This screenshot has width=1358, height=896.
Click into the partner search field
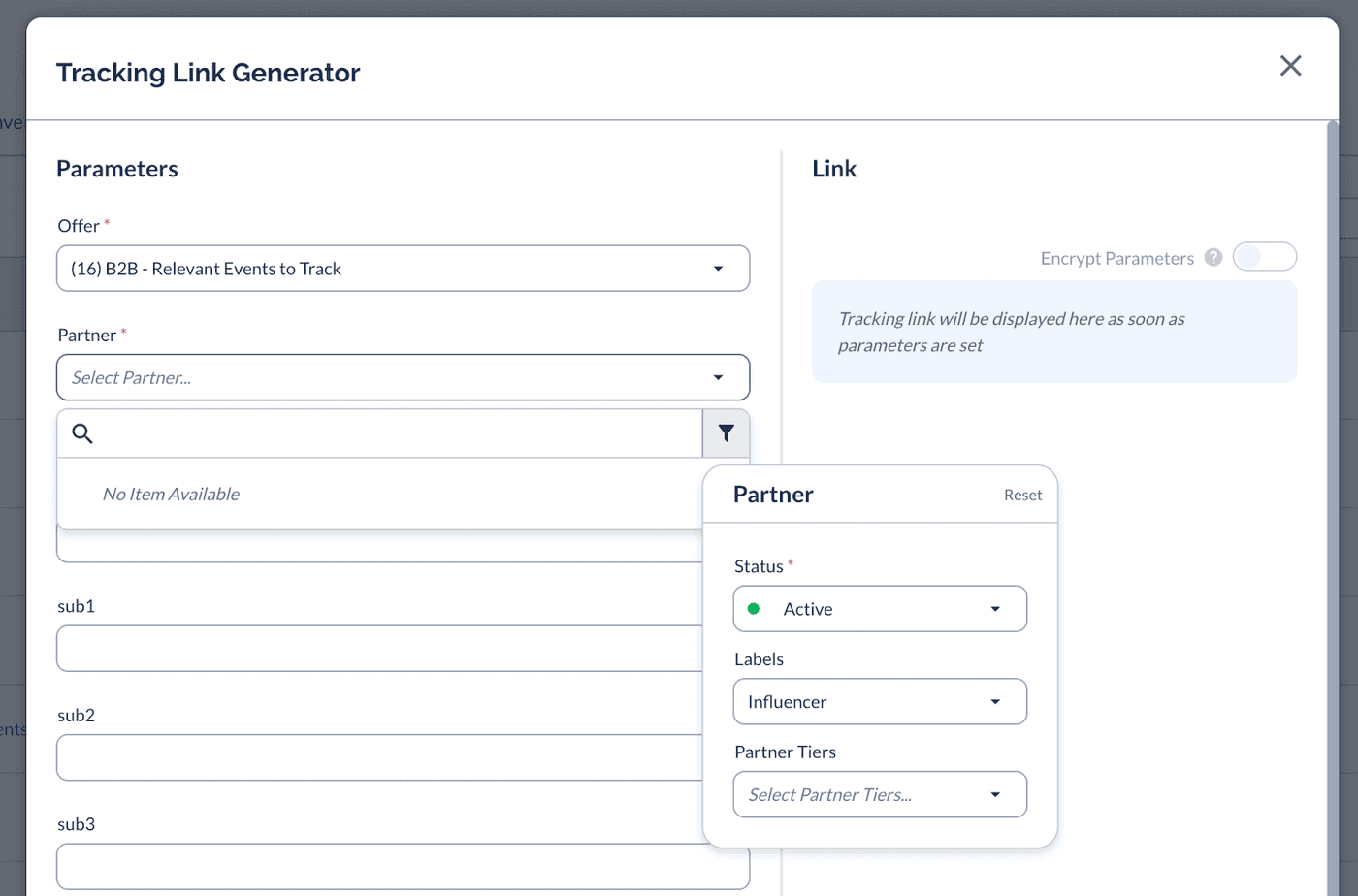tap(398, 433)
